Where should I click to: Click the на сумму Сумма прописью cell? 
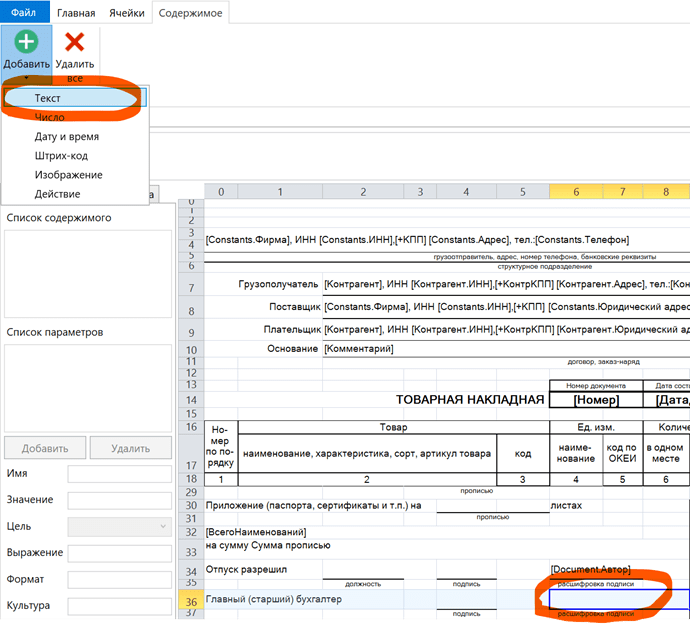(x=268, y=545)
